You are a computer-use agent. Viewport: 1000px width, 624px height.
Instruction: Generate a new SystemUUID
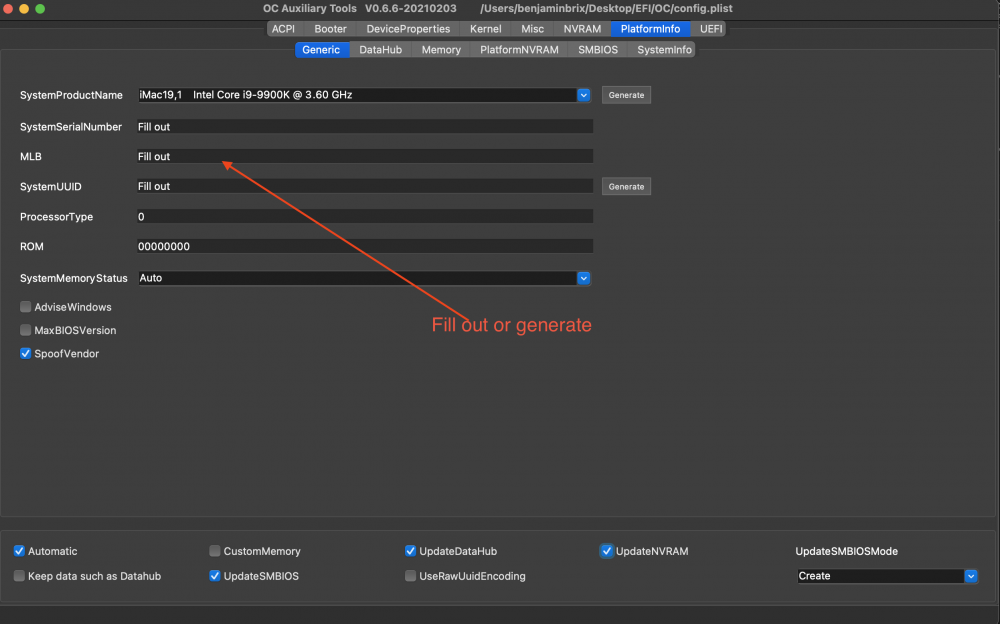pyautogui.click(x=626, y=186)
